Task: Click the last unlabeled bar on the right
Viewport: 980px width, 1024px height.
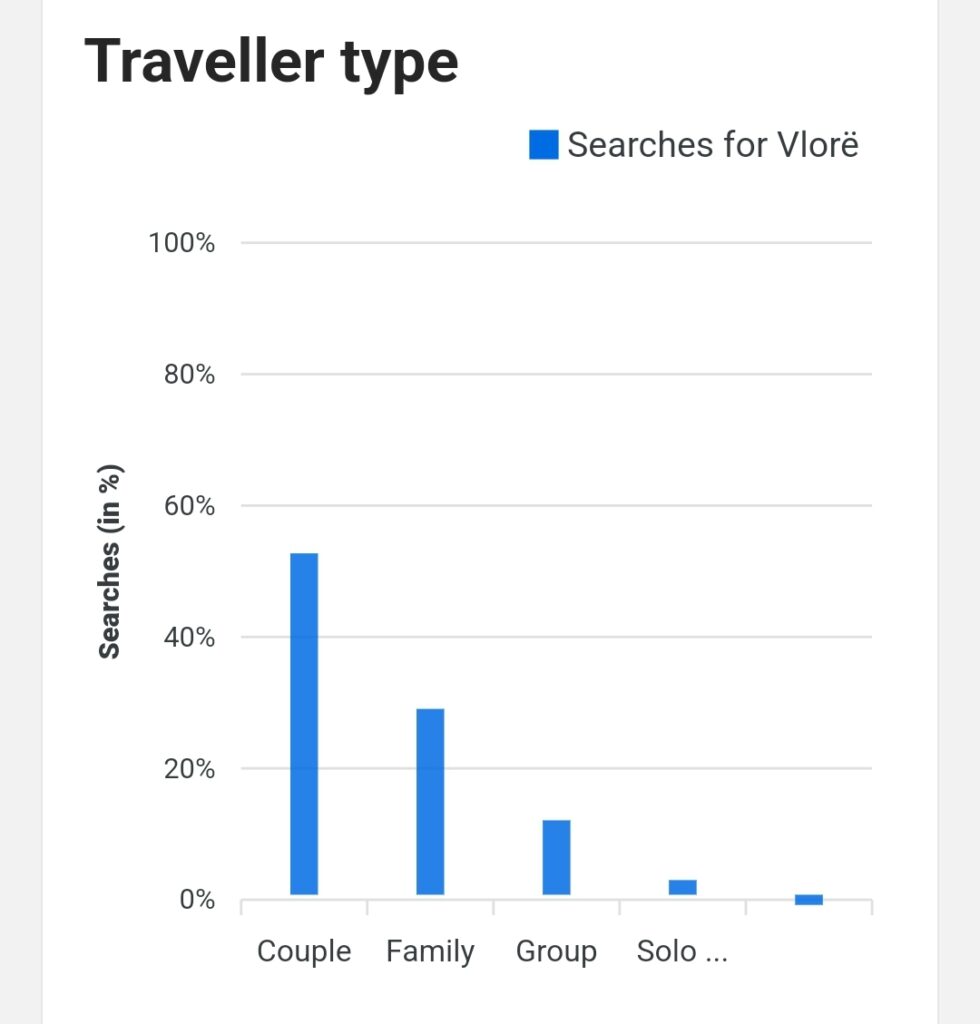Action: point(809,899)
